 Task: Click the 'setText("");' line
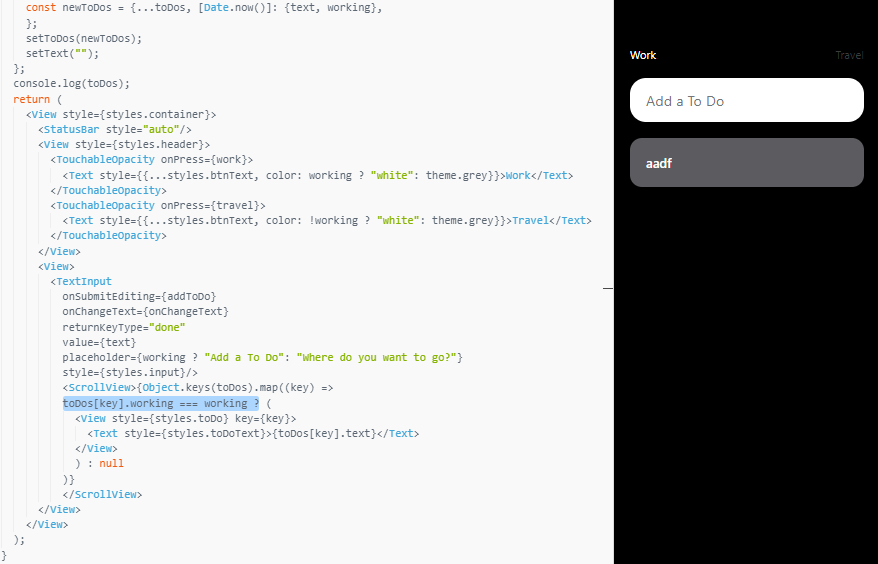pyautogui.click(x=62, y=53)
